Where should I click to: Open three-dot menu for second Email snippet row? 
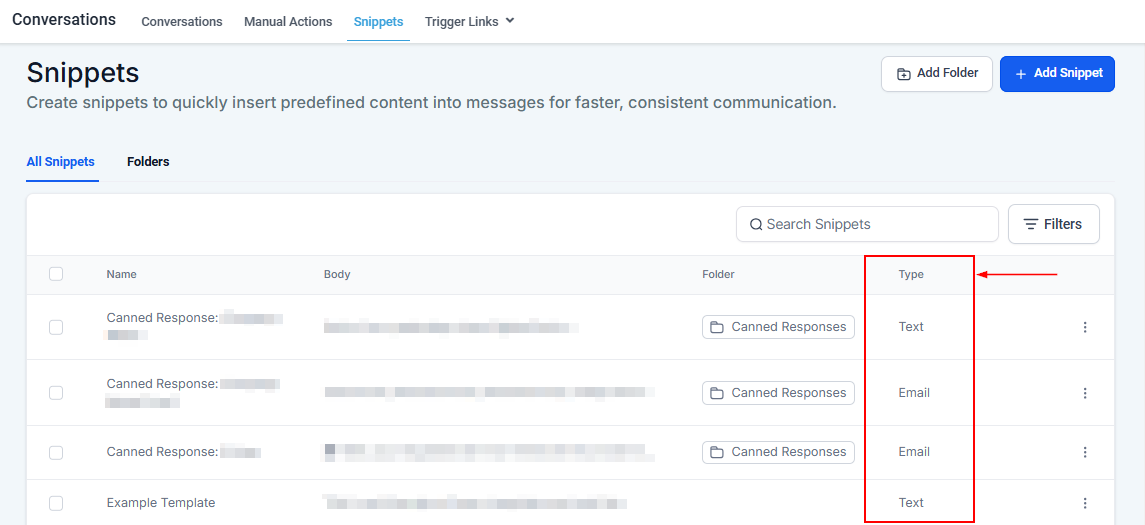(1085, 452)
